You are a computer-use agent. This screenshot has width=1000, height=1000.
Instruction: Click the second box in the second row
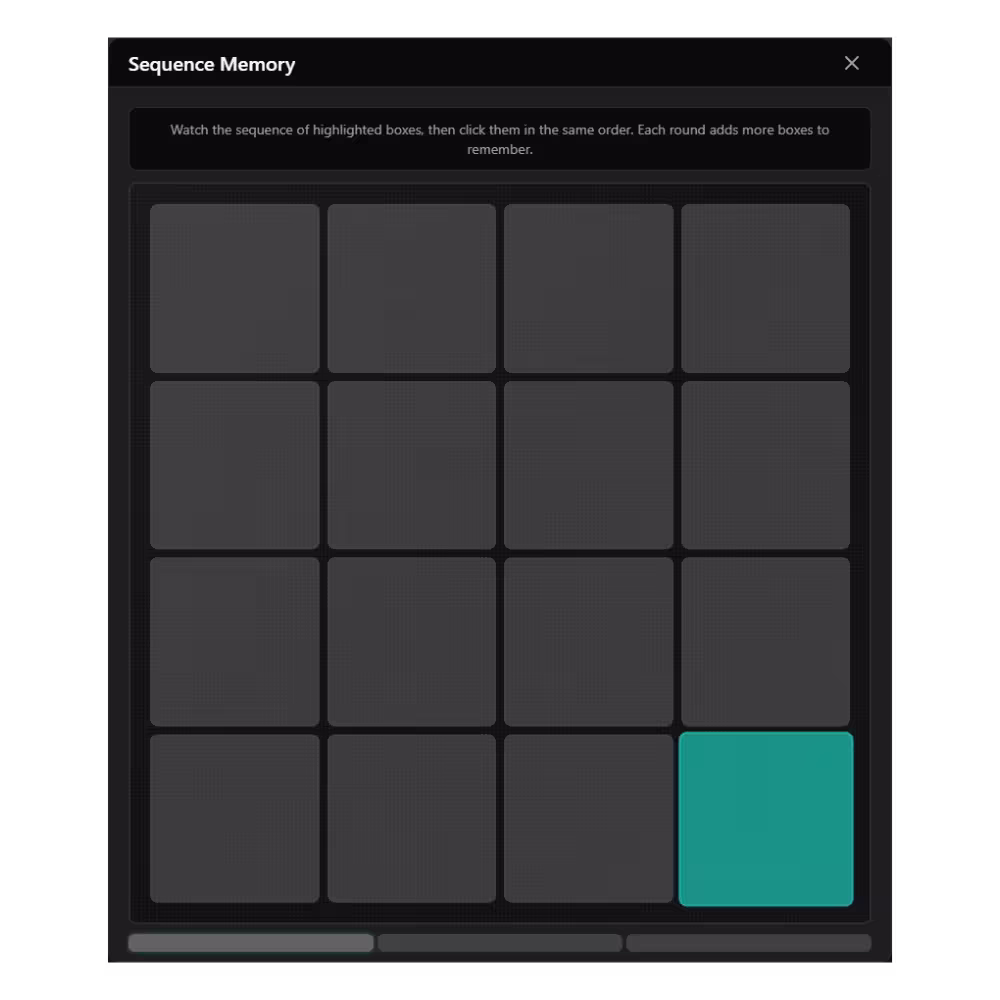pos(411,465)
